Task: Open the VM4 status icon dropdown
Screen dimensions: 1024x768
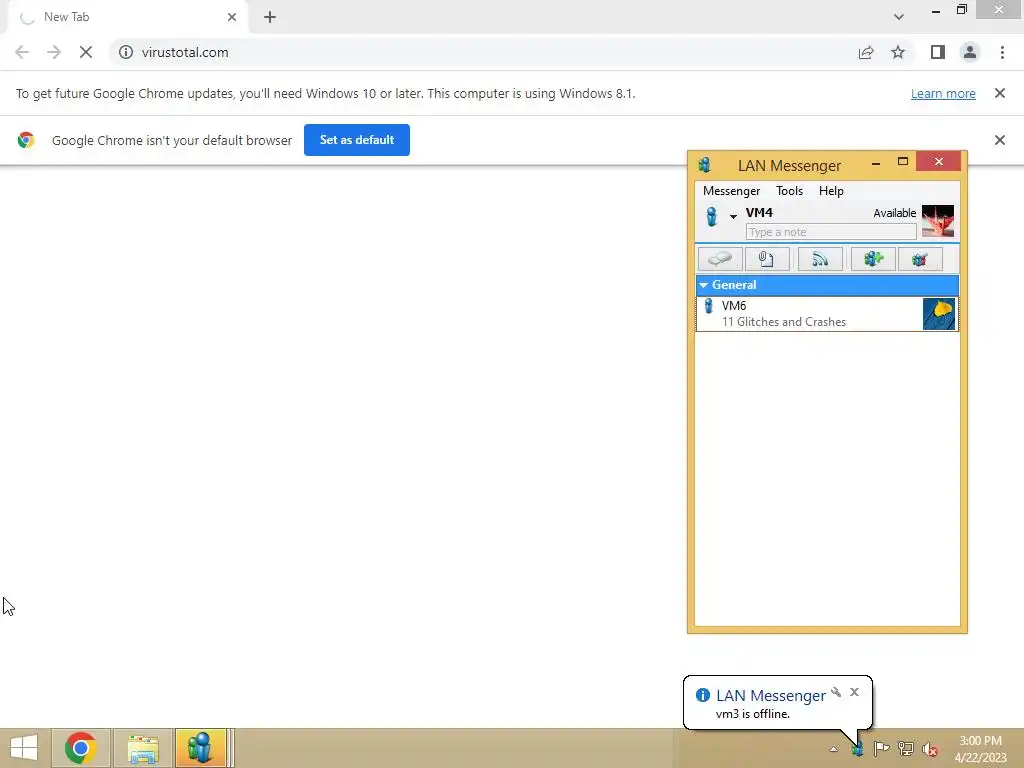Action: click(733, 216)
